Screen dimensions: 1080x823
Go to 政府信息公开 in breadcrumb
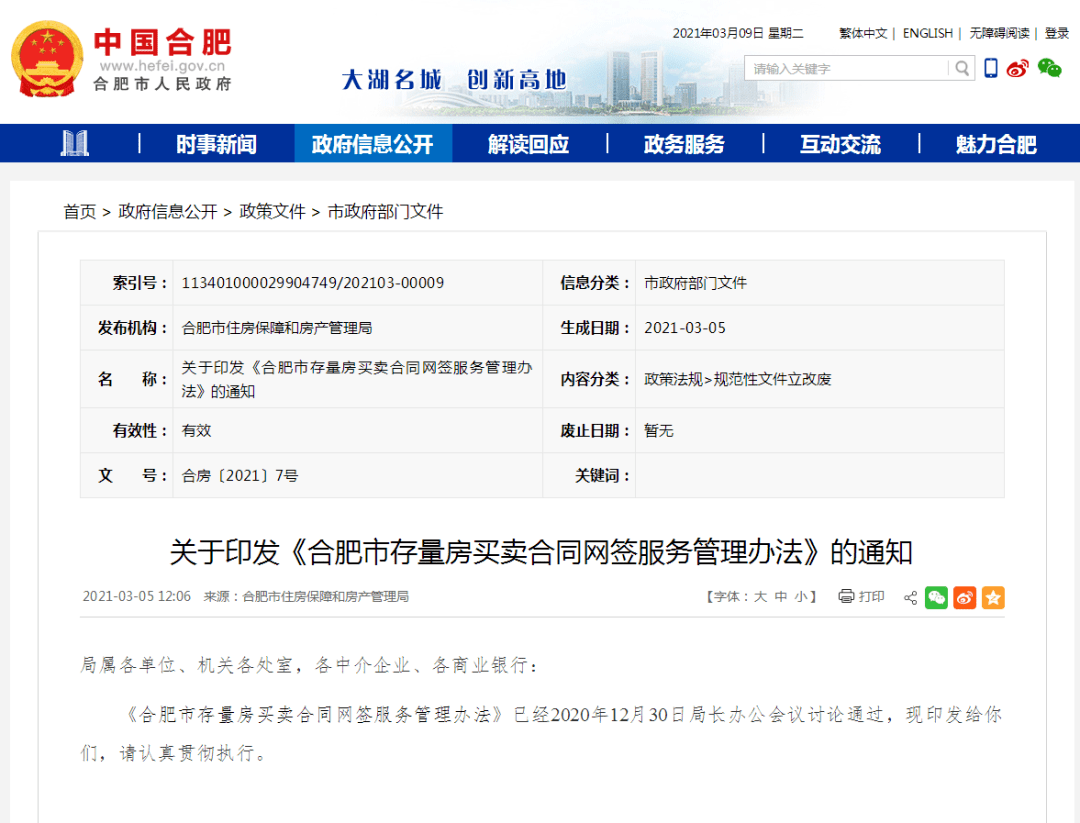click(168, 211)
